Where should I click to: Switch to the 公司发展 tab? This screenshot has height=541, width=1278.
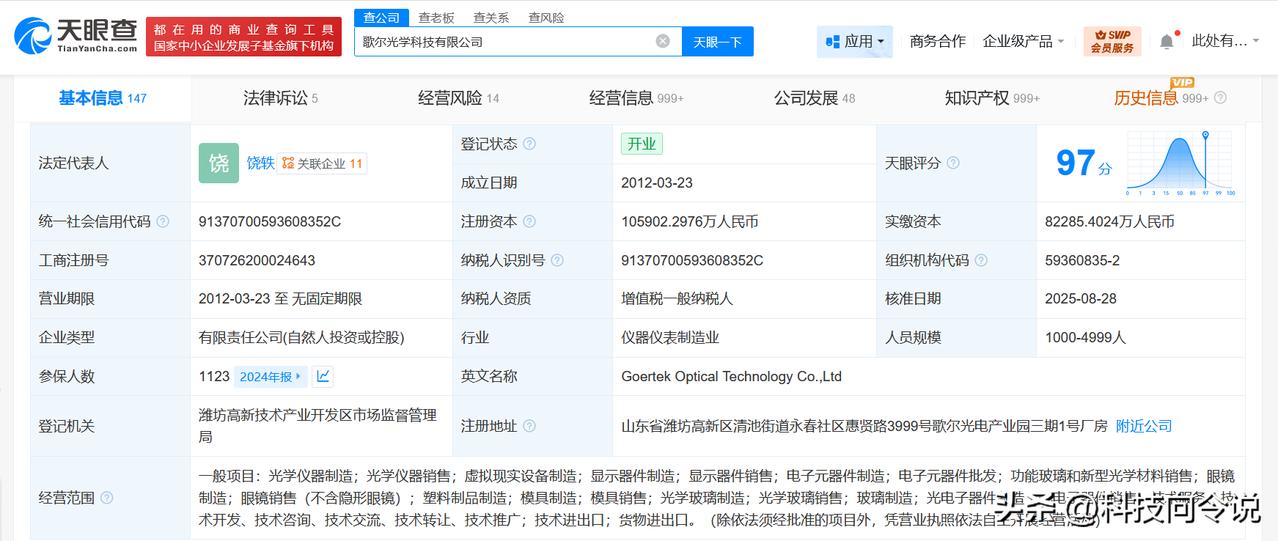[x=814, y=98]
